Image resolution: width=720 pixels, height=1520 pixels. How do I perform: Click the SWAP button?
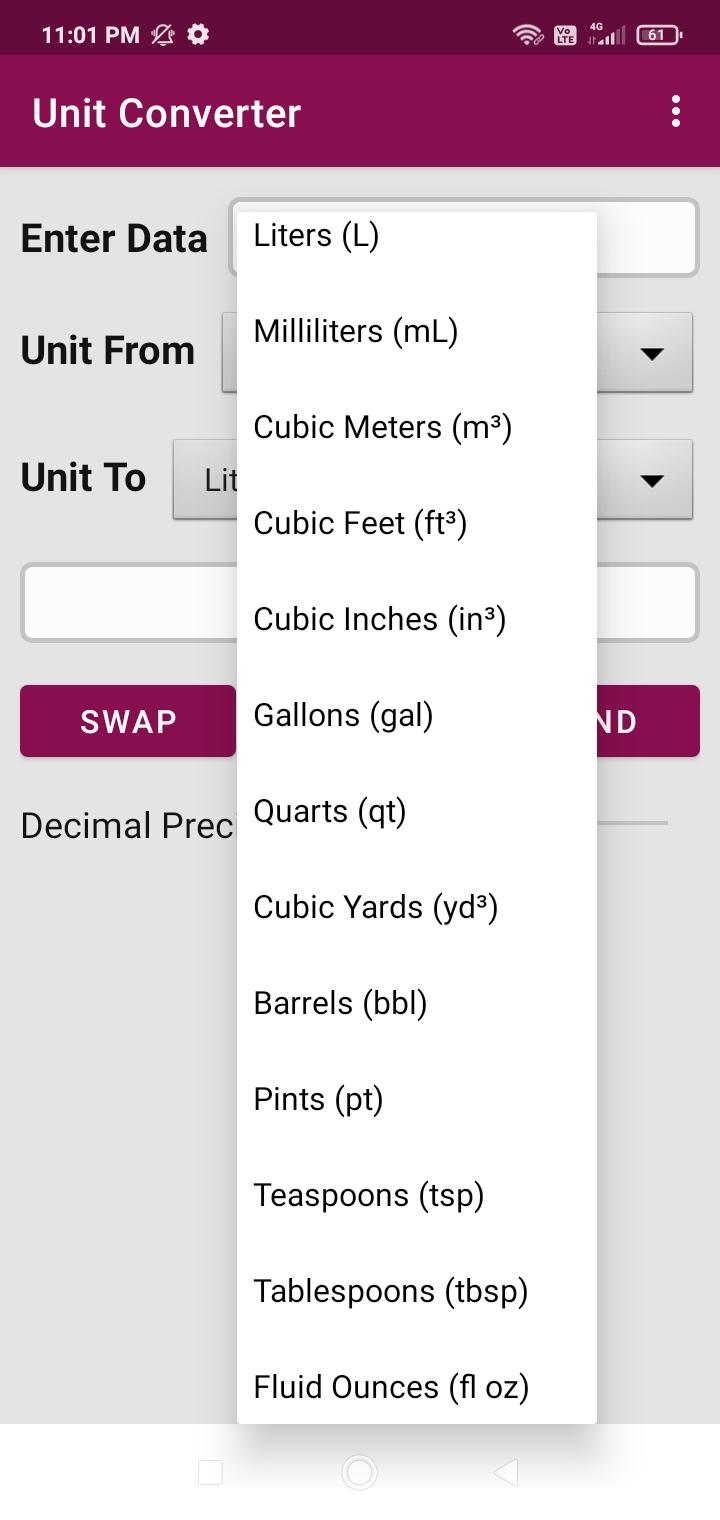pyautogui.click(x=128, y=721)
